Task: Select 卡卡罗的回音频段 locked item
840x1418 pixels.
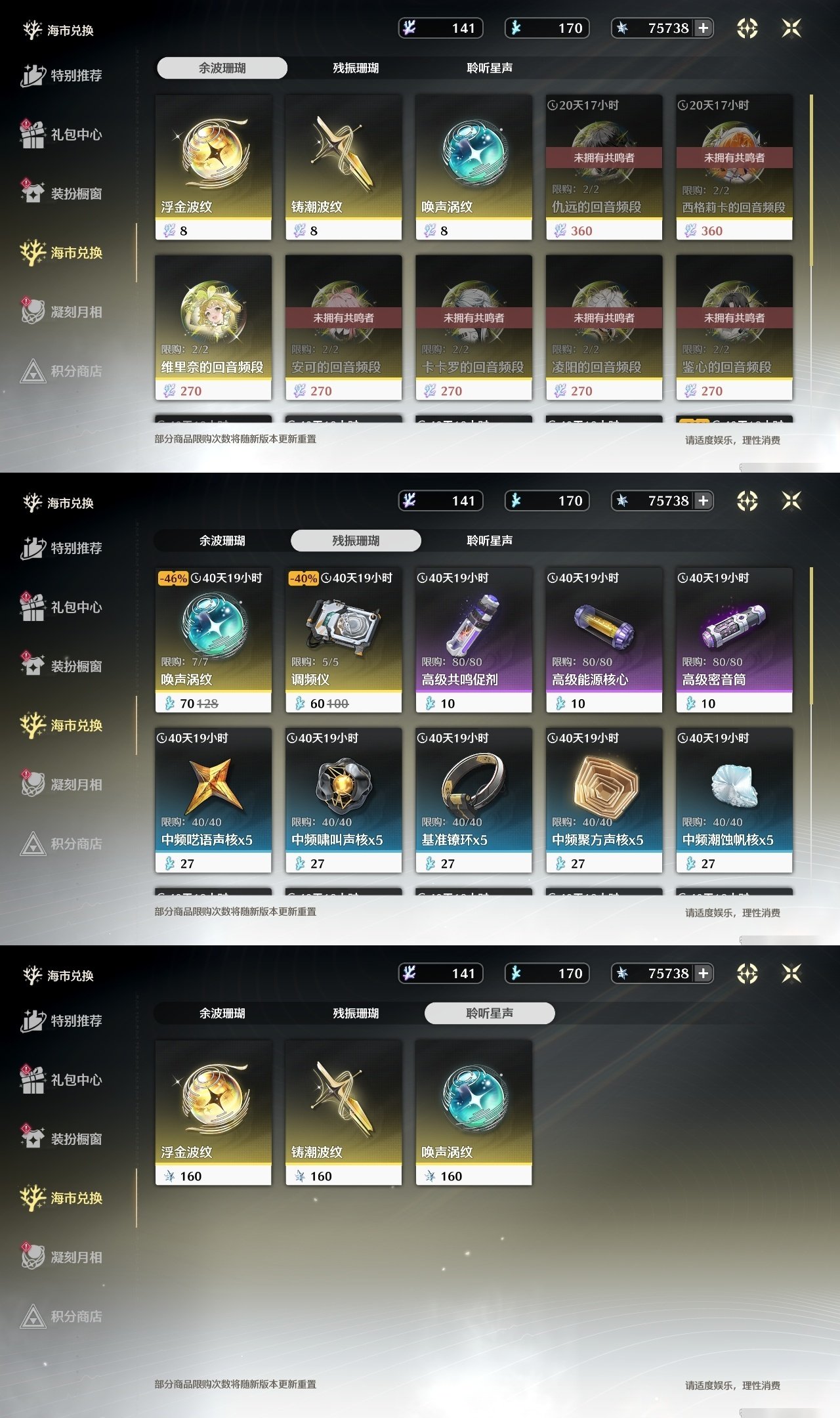Action: pos(474,328)
